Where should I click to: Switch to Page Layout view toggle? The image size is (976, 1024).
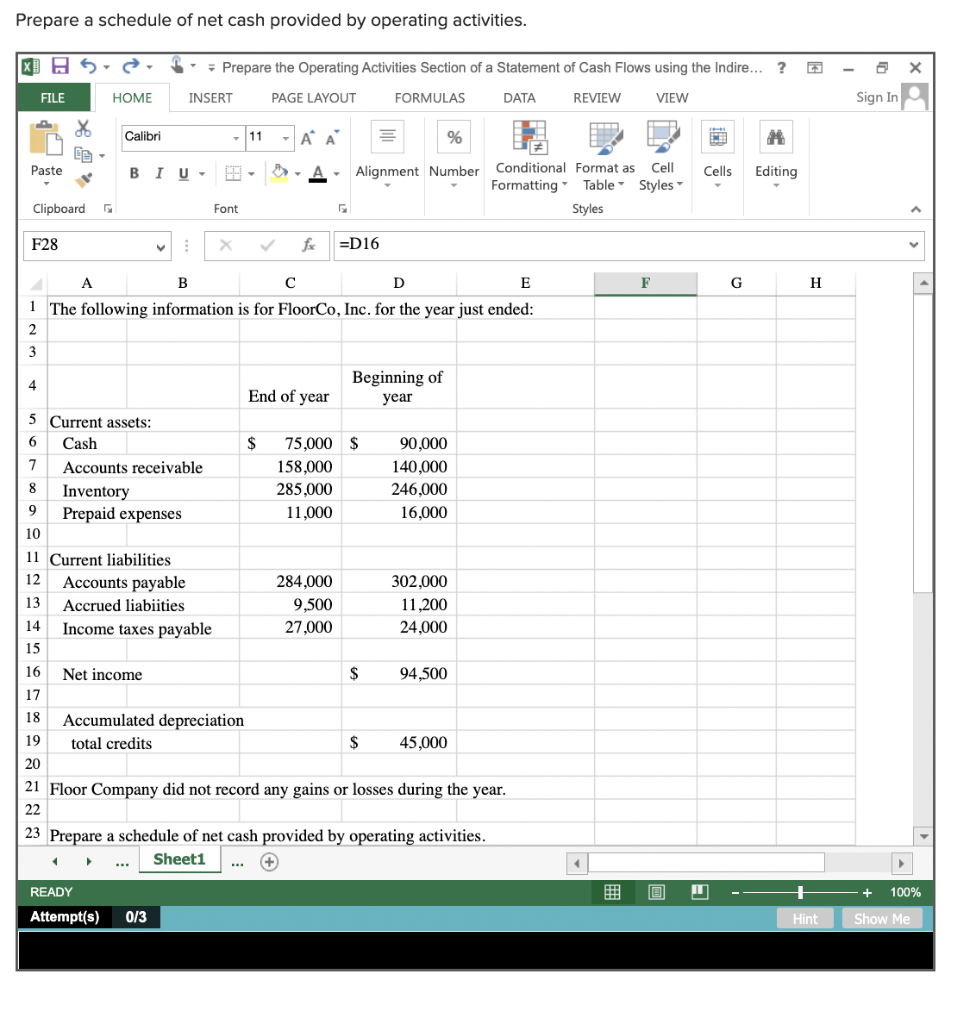pyautogui.click(x=656, y=892)
